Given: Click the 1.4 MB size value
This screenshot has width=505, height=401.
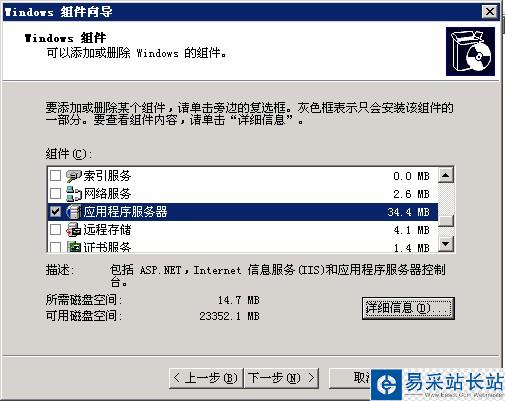Looking at the screenshot, I should click(411, 248).
